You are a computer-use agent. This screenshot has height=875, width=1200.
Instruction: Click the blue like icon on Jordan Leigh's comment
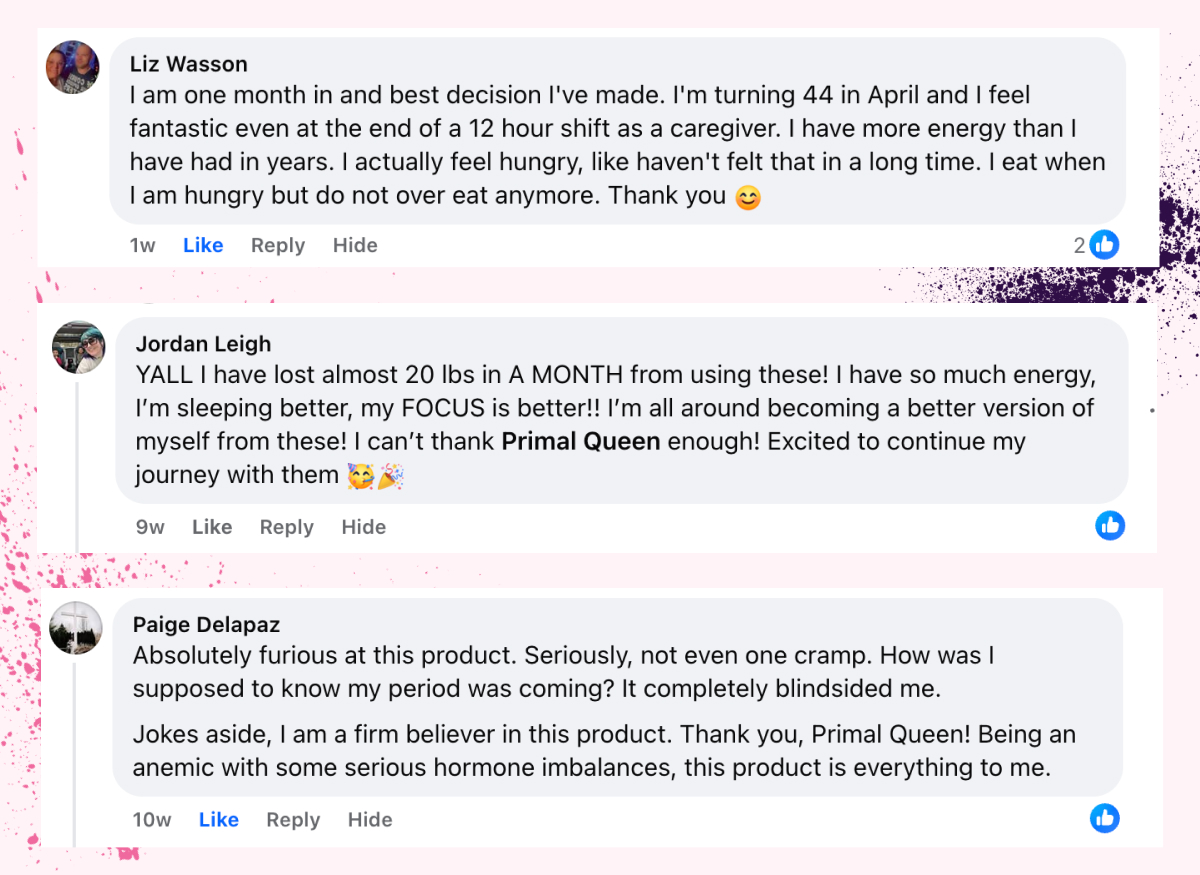point(1110,524)
